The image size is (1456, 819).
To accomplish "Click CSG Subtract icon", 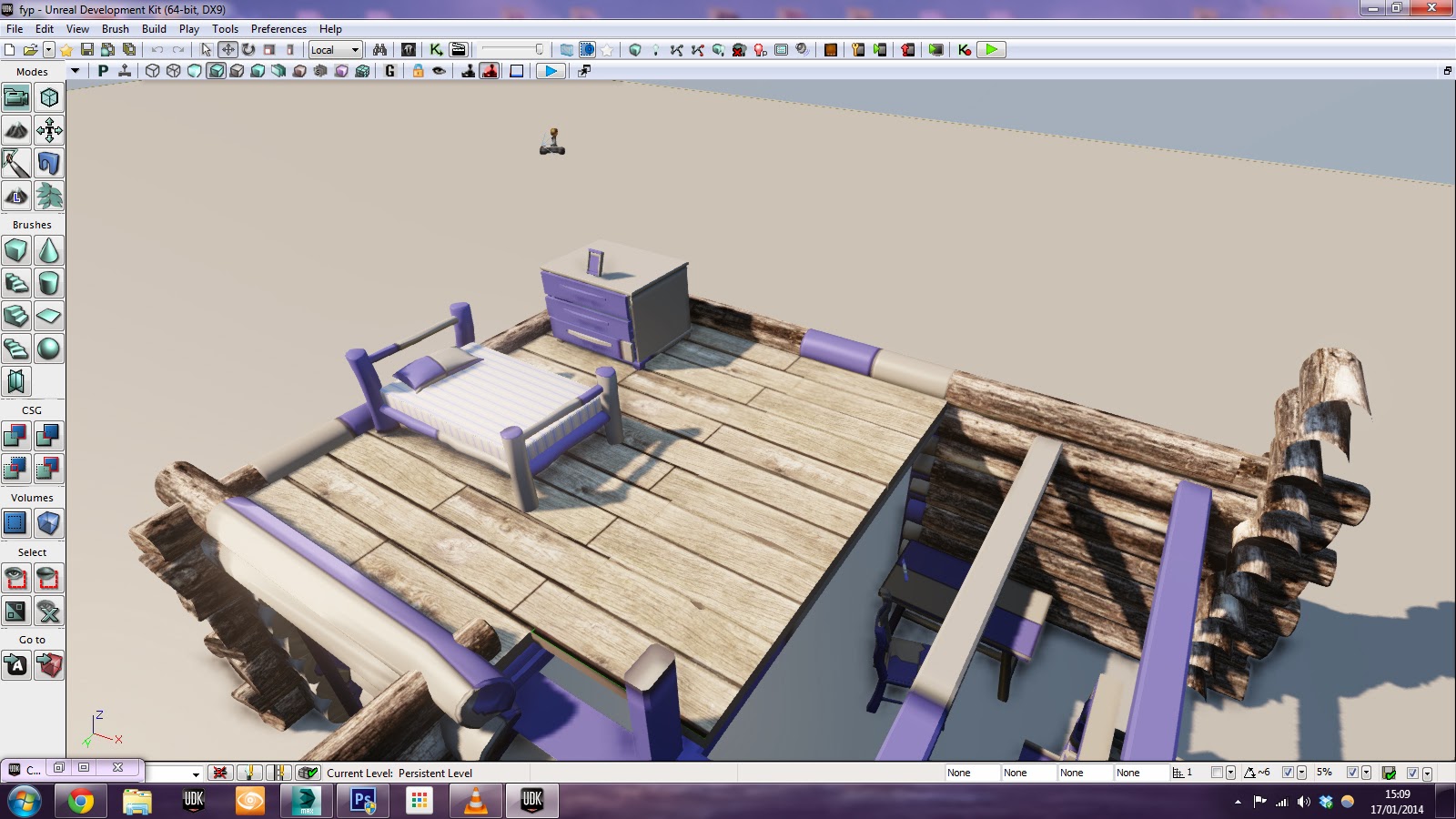I will tap(49, 436).
